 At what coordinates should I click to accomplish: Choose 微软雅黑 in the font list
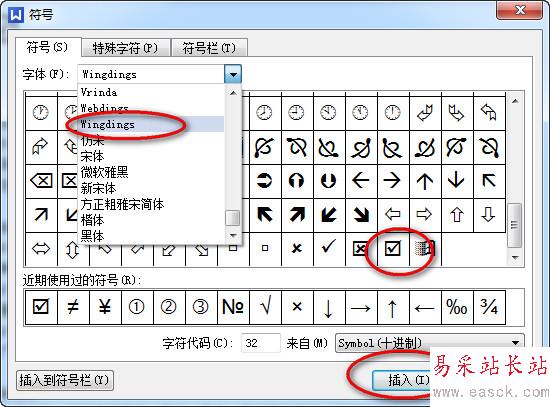click(151, 172)
